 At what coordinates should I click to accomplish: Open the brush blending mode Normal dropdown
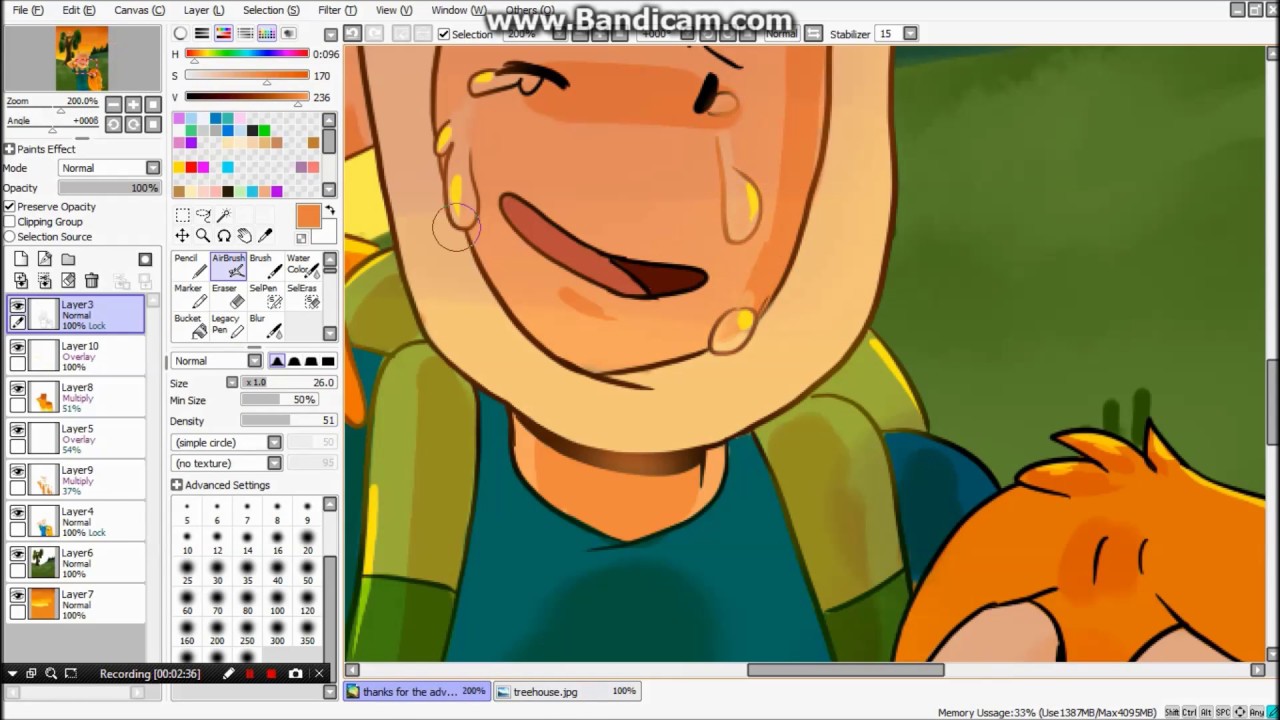216,361
